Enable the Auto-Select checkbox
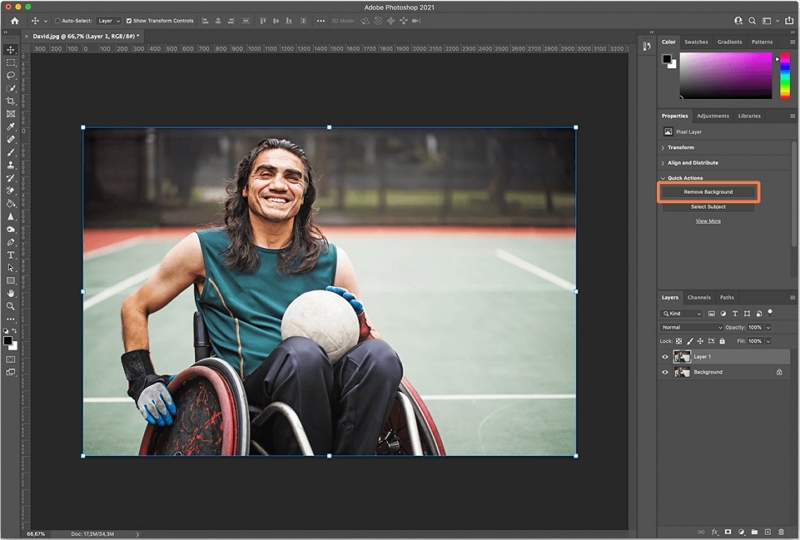The image size is (800, 540). pyautogui.click(x=57, y=20)
